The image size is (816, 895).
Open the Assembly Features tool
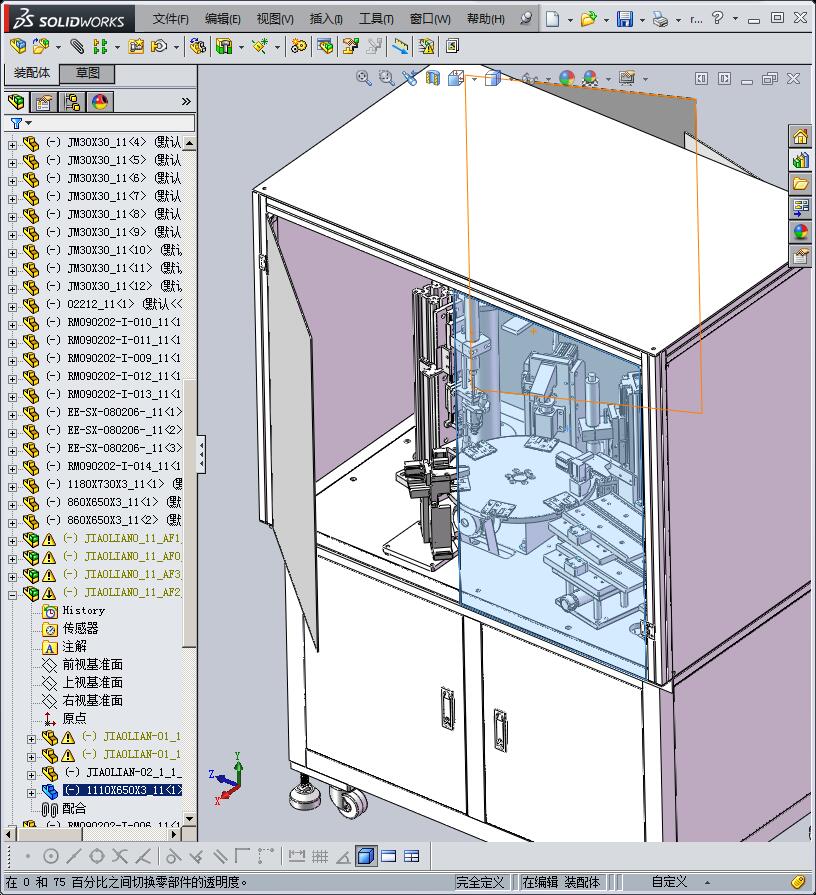224,46
